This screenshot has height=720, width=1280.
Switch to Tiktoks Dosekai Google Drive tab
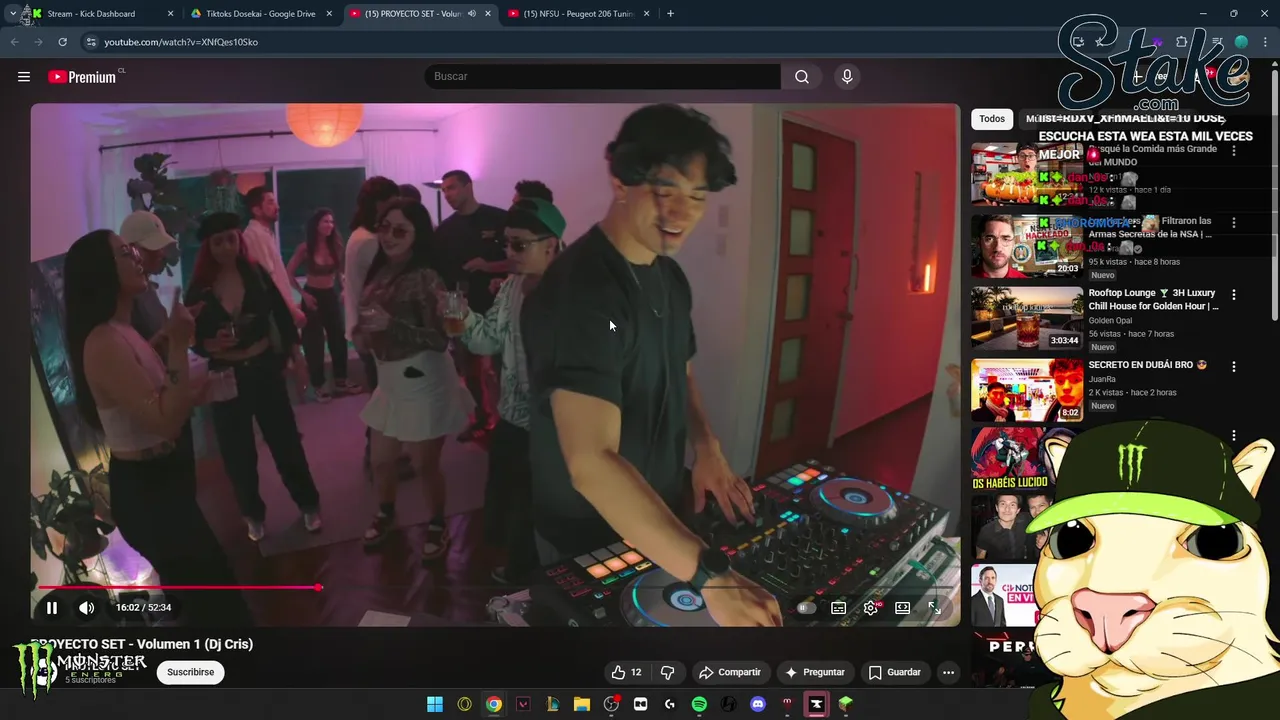(260, 14)
